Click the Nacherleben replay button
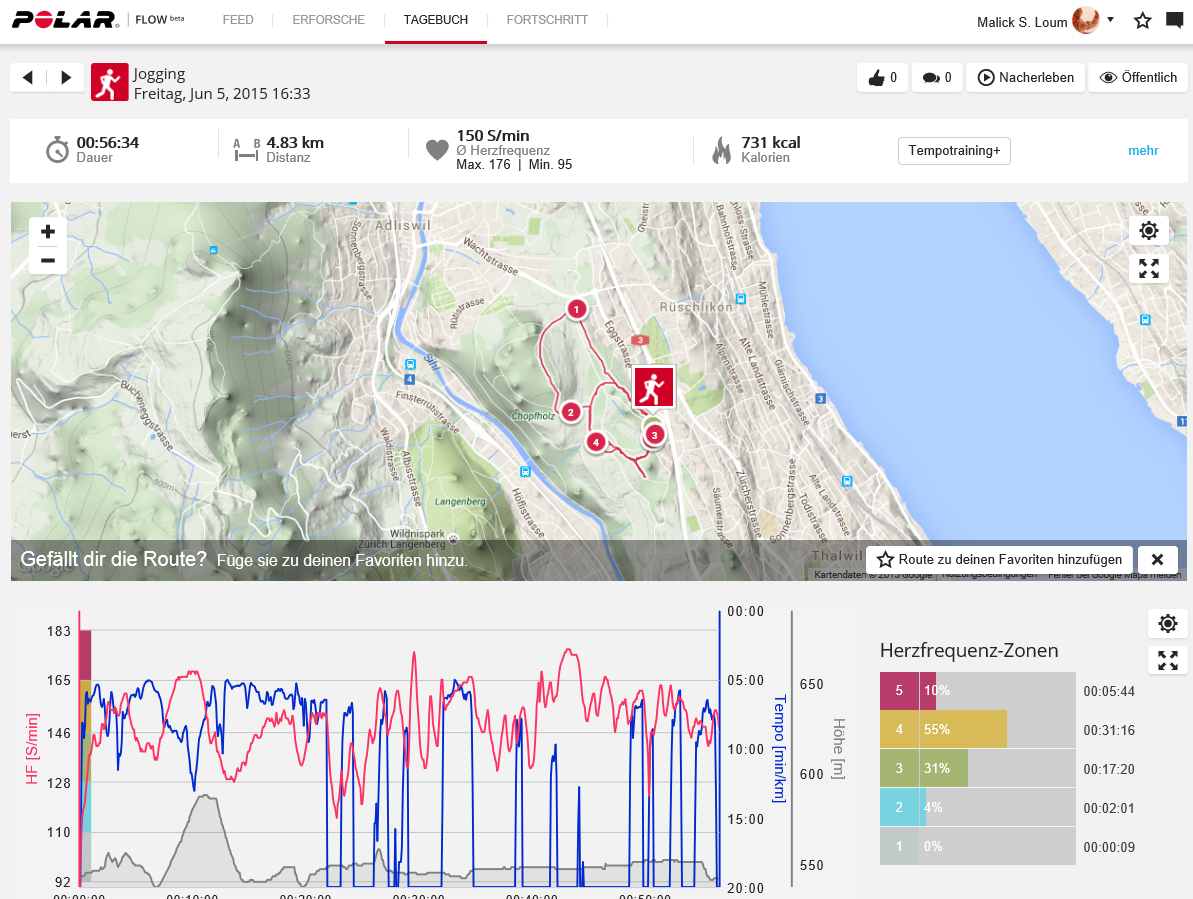The image size is (1193, 899). tap(1026, 78)
